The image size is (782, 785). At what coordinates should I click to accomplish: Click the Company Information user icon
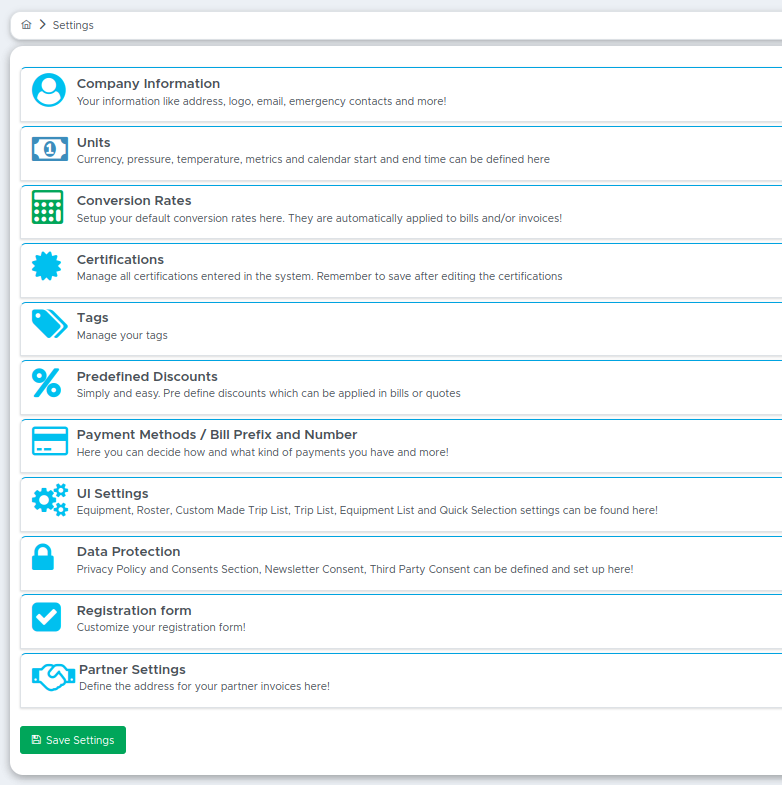49,90
